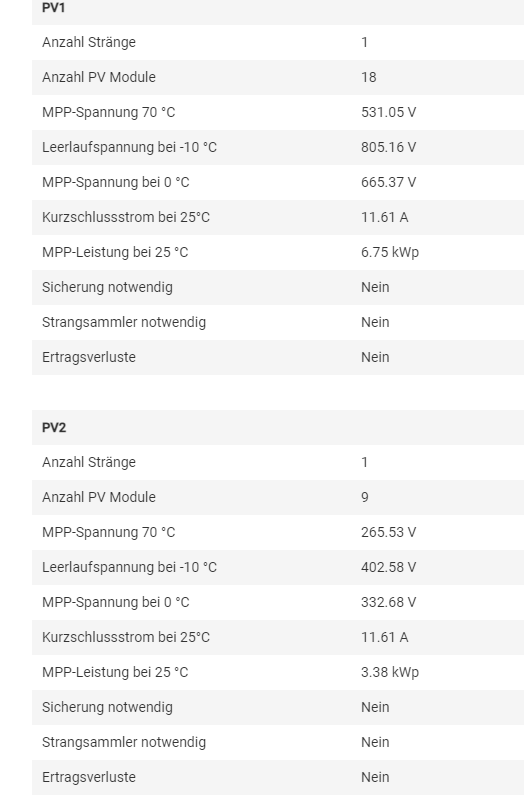
Task: Click PV1 Sicherung notwendig label
Action: point(107,288)
